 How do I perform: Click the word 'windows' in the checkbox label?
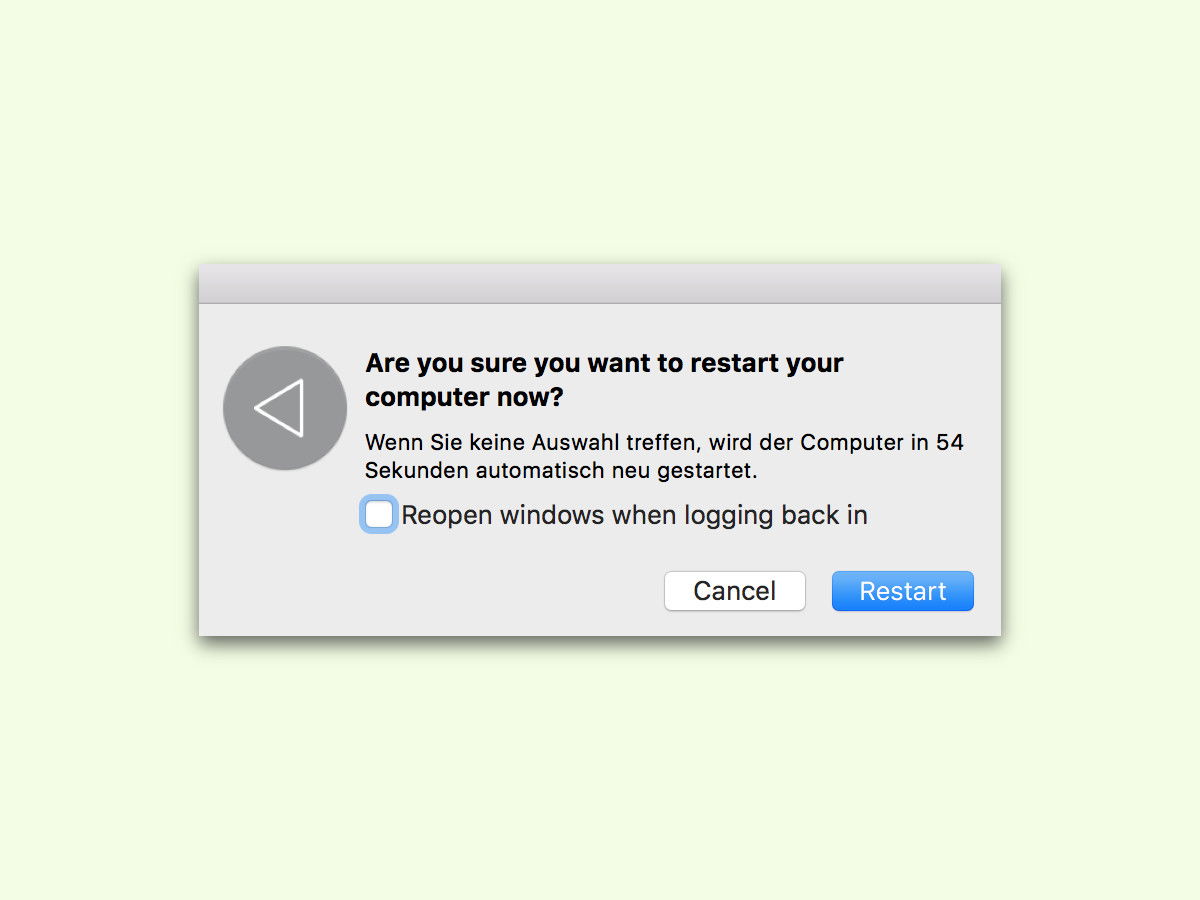(552, 516)
